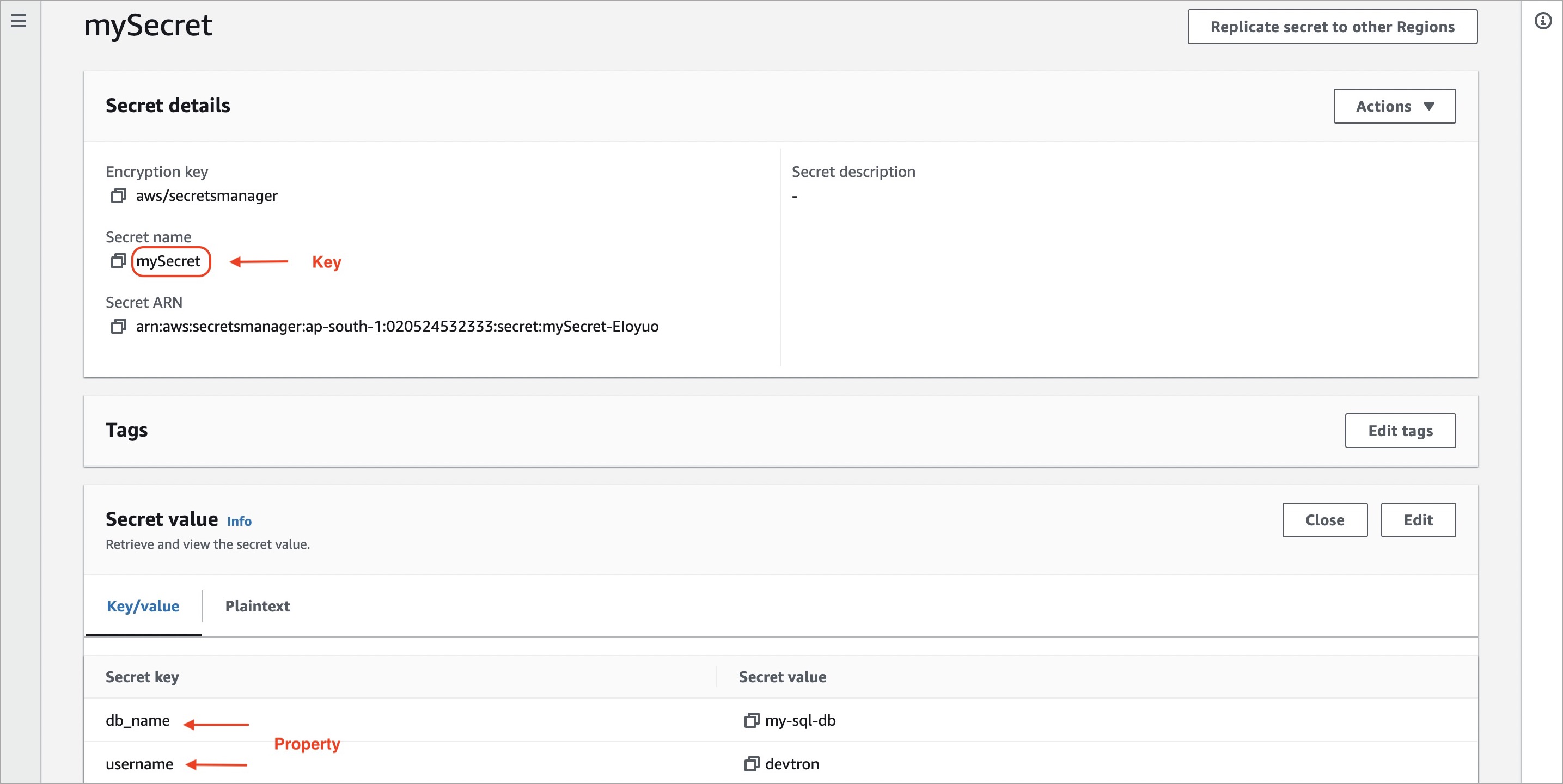Screen dimensions: 1563x784
Task: Click the Secret value column header
Action: coord(782,677)
